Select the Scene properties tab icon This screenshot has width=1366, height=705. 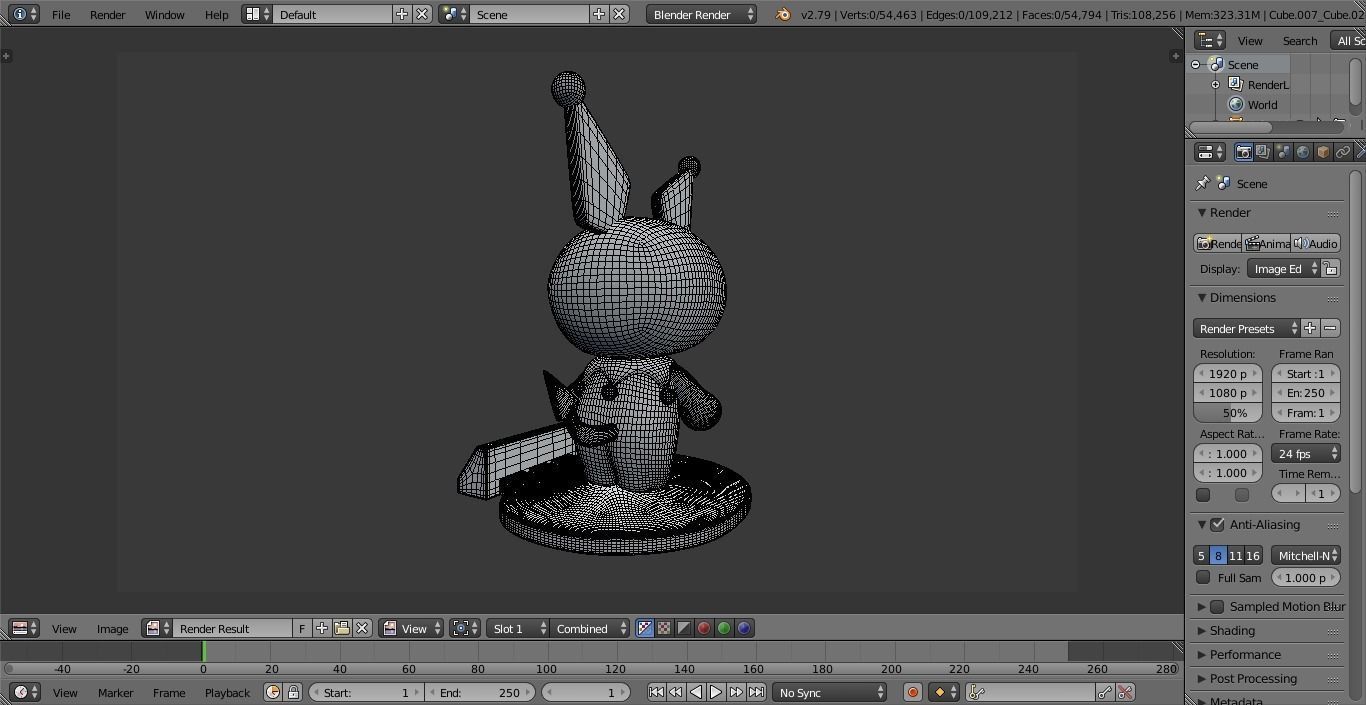pos(1283,152)
